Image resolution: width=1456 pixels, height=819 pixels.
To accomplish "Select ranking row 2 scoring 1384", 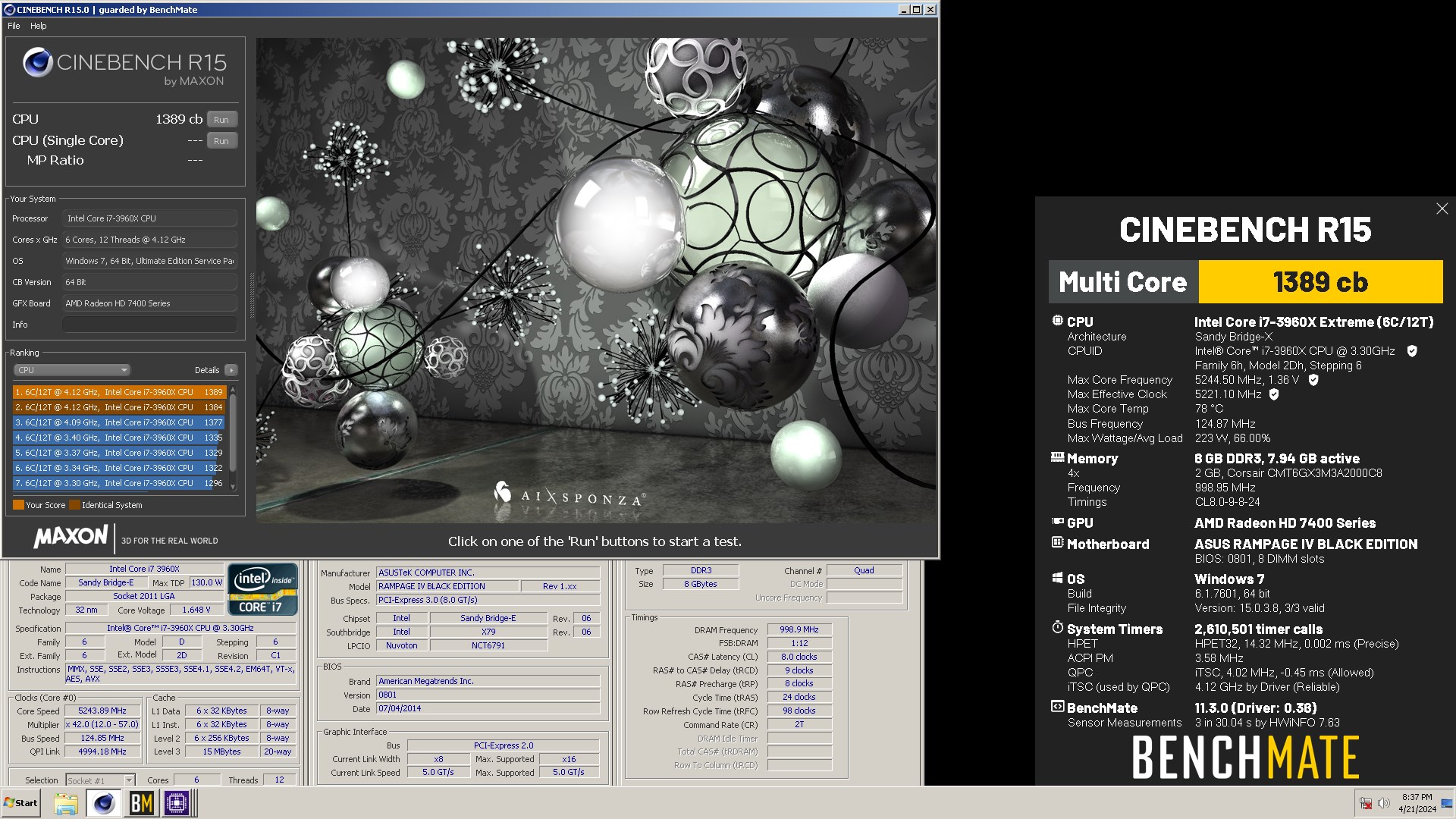I will coord(119,407).
